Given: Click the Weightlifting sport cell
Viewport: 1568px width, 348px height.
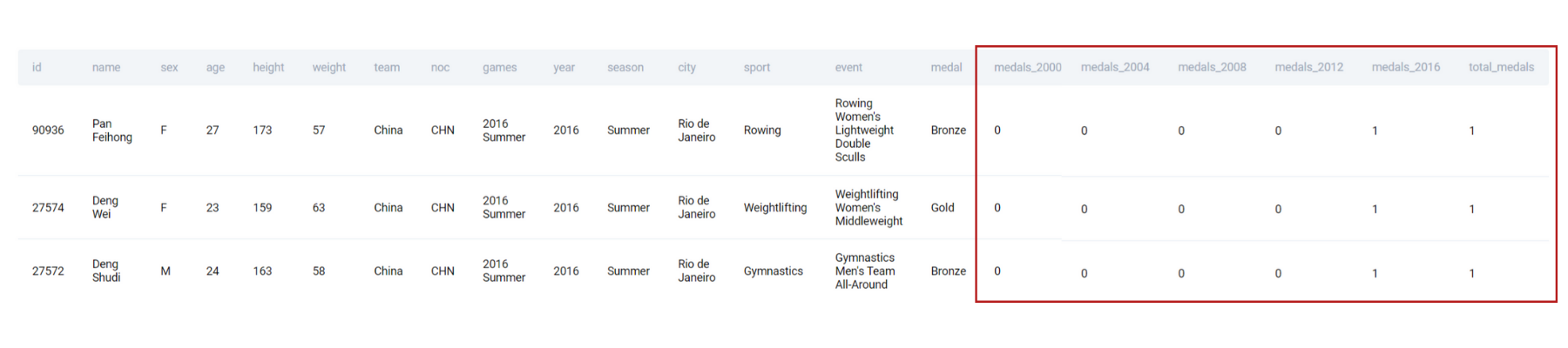Looking at the screenshot, I should point(774,208).
